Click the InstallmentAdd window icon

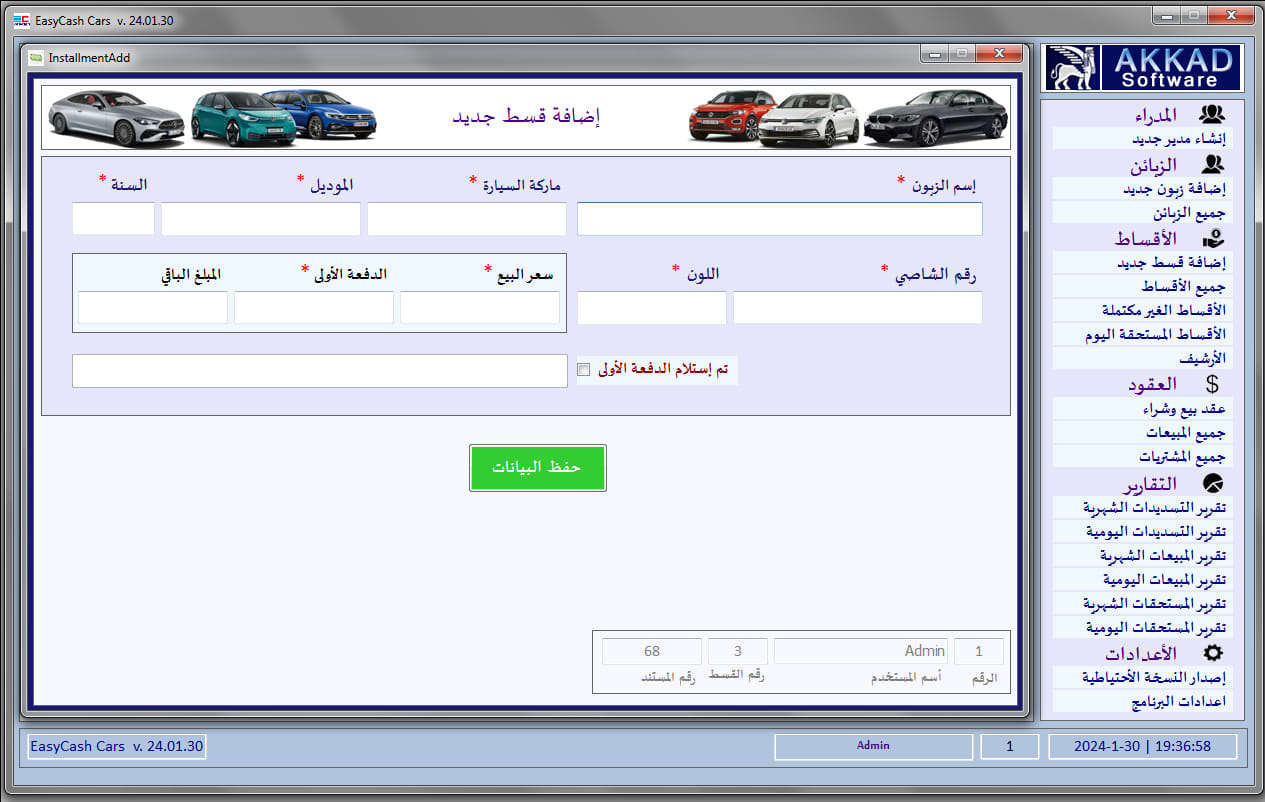pyautogui.click(x=34, y=57)
